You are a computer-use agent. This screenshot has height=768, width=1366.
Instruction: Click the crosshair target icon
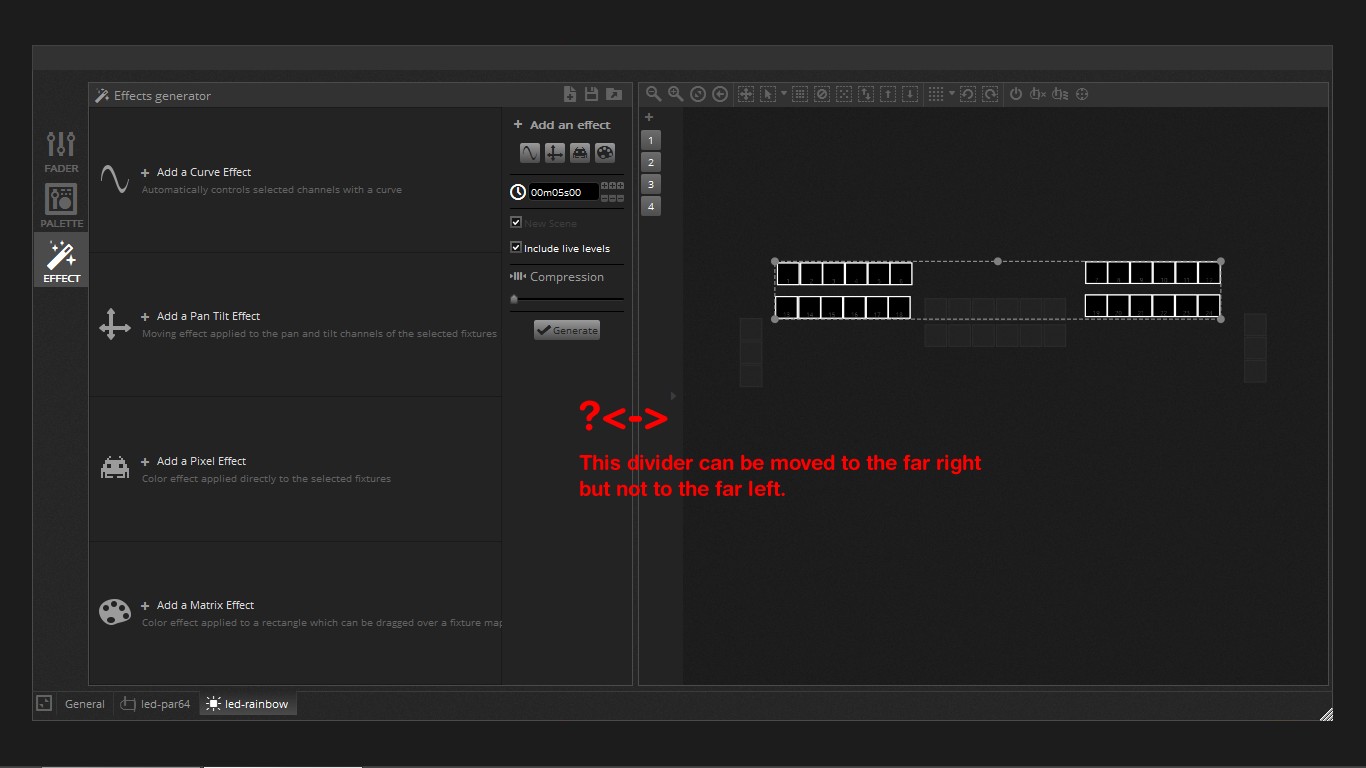coord(1082,94)
